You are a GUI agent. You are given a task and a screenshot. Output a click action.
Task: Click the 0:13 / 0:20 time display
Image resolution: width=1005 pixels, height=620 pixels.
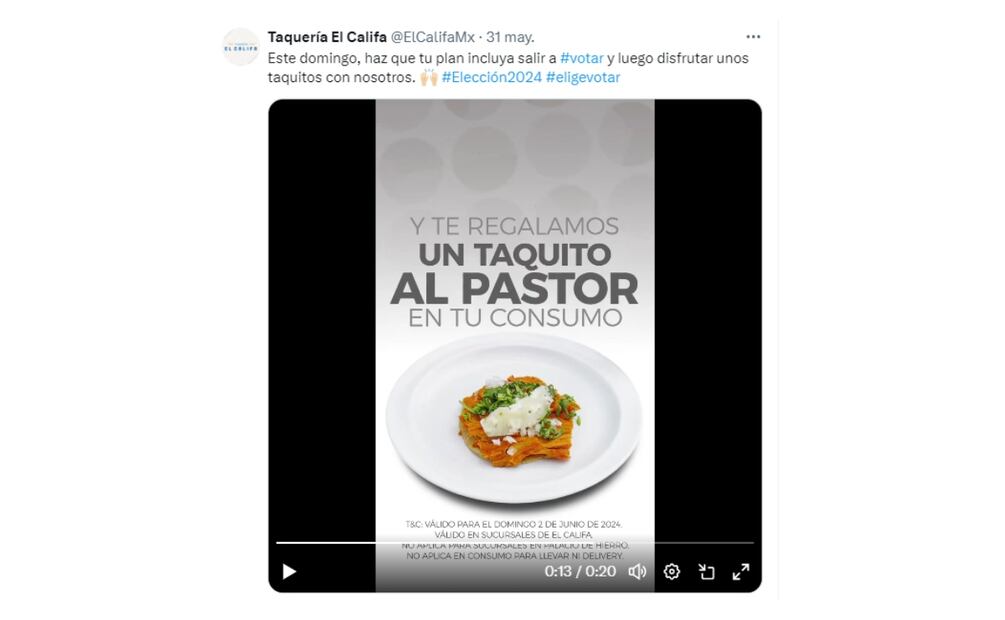coord(580,571)
